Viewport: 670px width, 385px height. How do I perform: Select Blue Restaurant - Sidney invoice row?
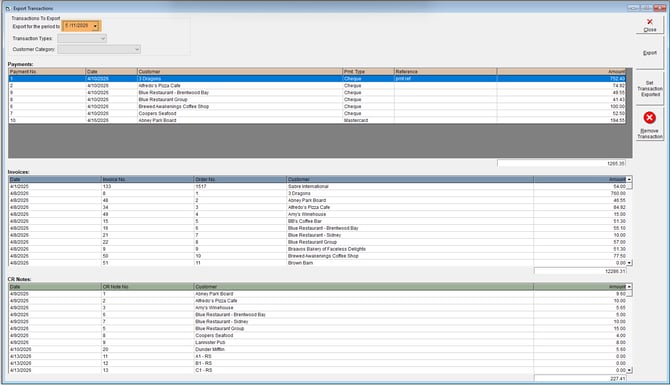click(x=317, y=235)
